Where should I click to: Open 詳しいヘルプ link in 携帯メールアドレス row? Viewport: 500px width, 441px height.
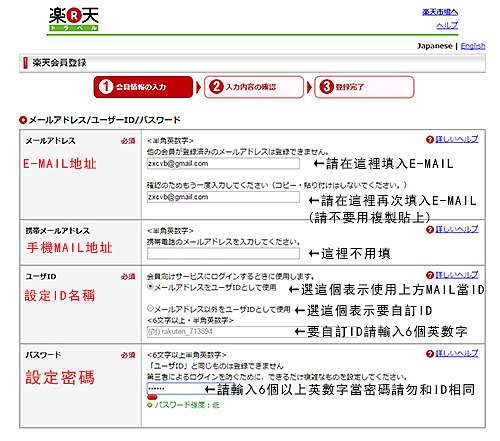coord(457,229)
